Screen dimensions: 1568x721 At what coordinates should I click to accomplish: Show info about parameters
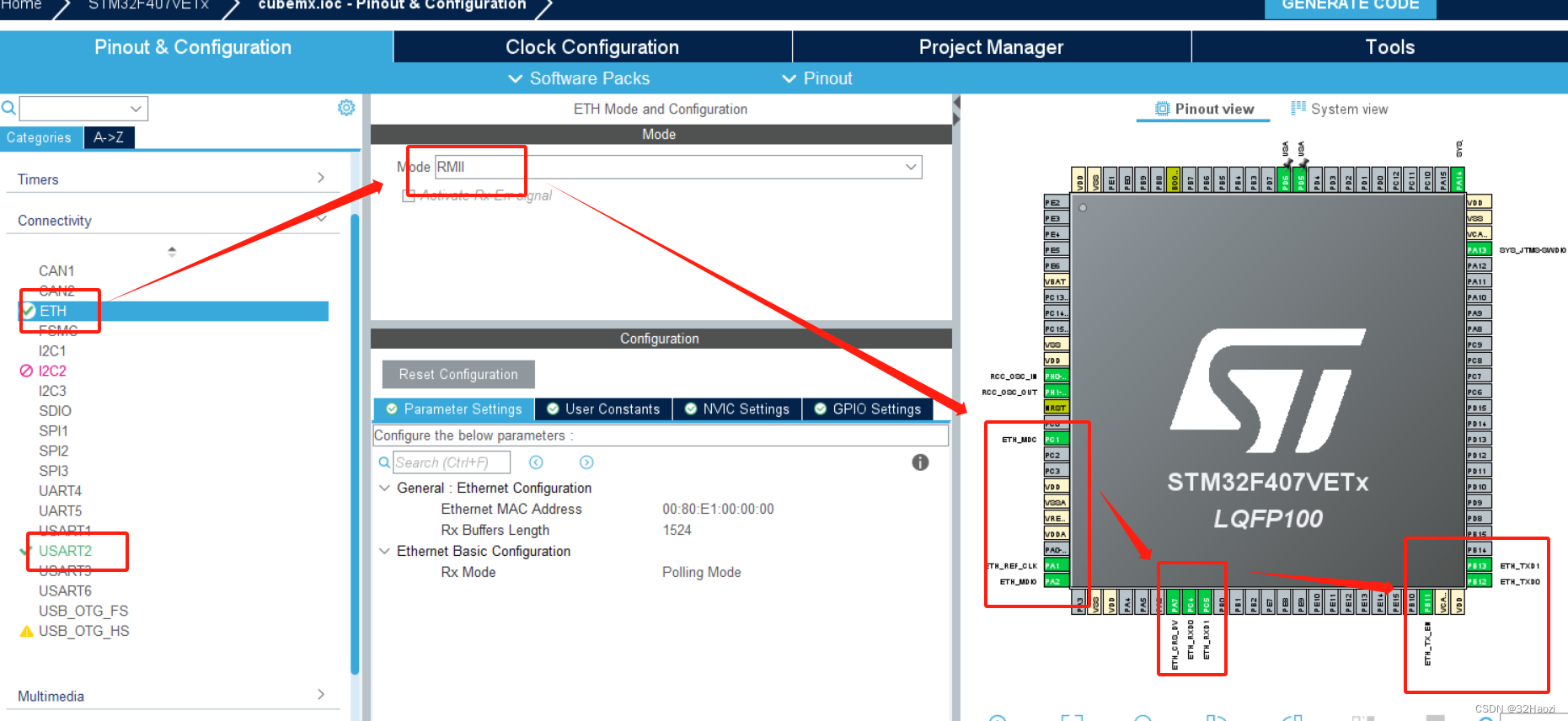tap(920, 462)
